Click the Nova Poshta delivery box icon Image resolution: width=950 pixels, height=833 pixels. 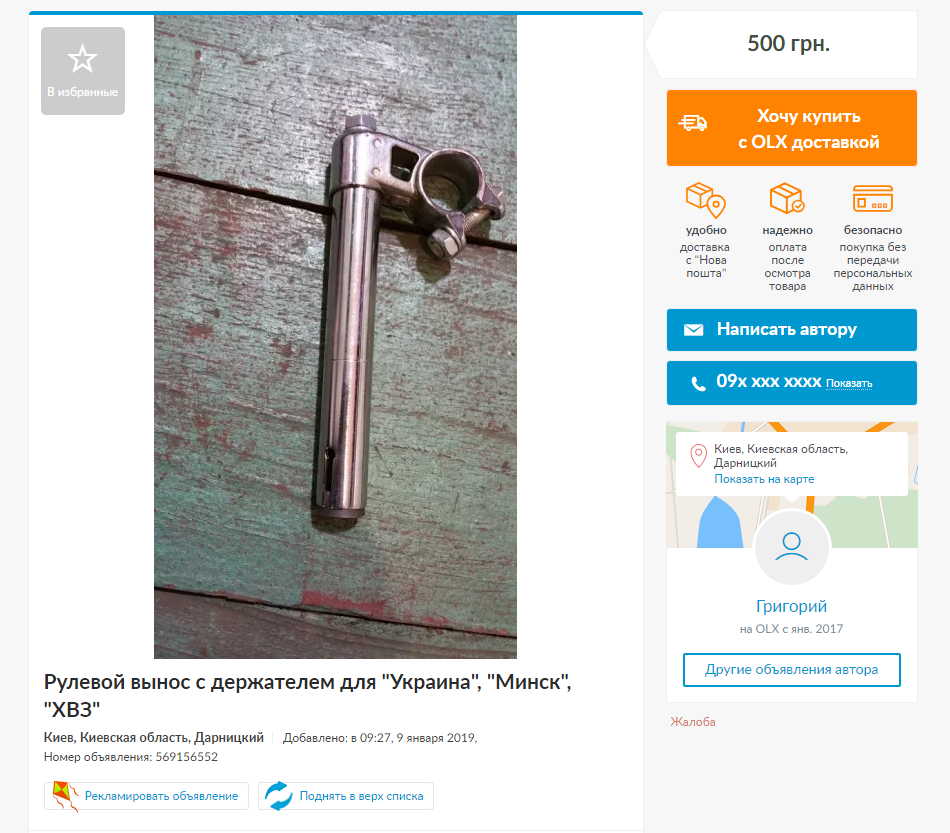[x=706, y=199]
